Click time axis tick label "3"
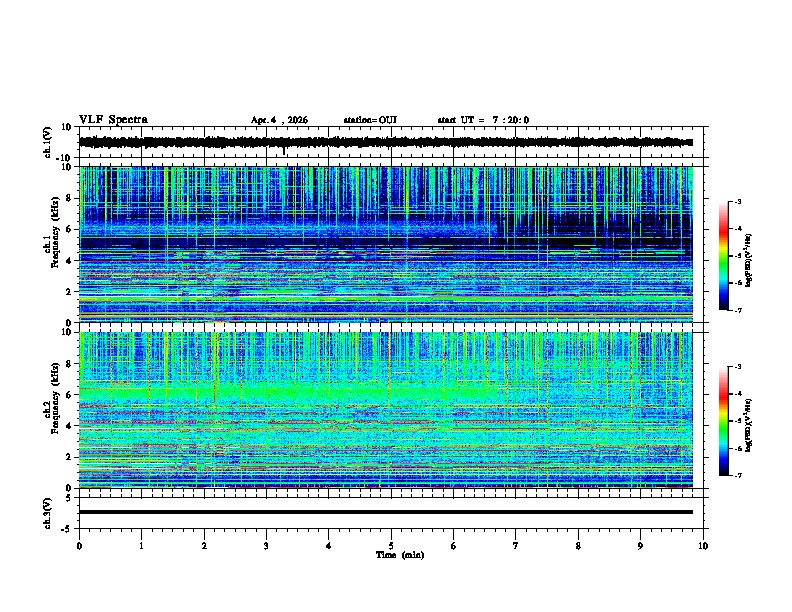The image size is (792, 612). [266, 546]
